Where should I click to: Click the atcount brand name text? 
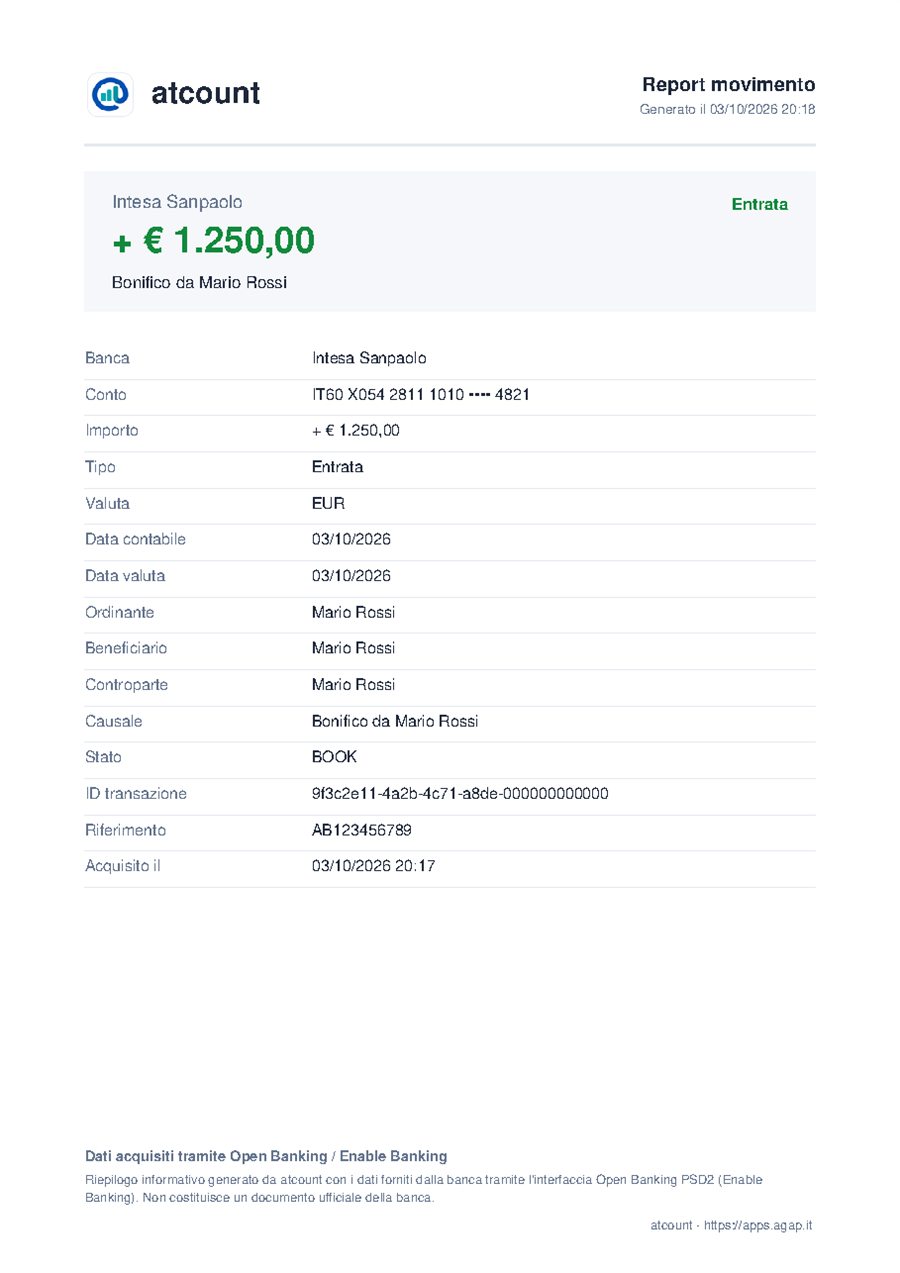click(x=205, y=94)
